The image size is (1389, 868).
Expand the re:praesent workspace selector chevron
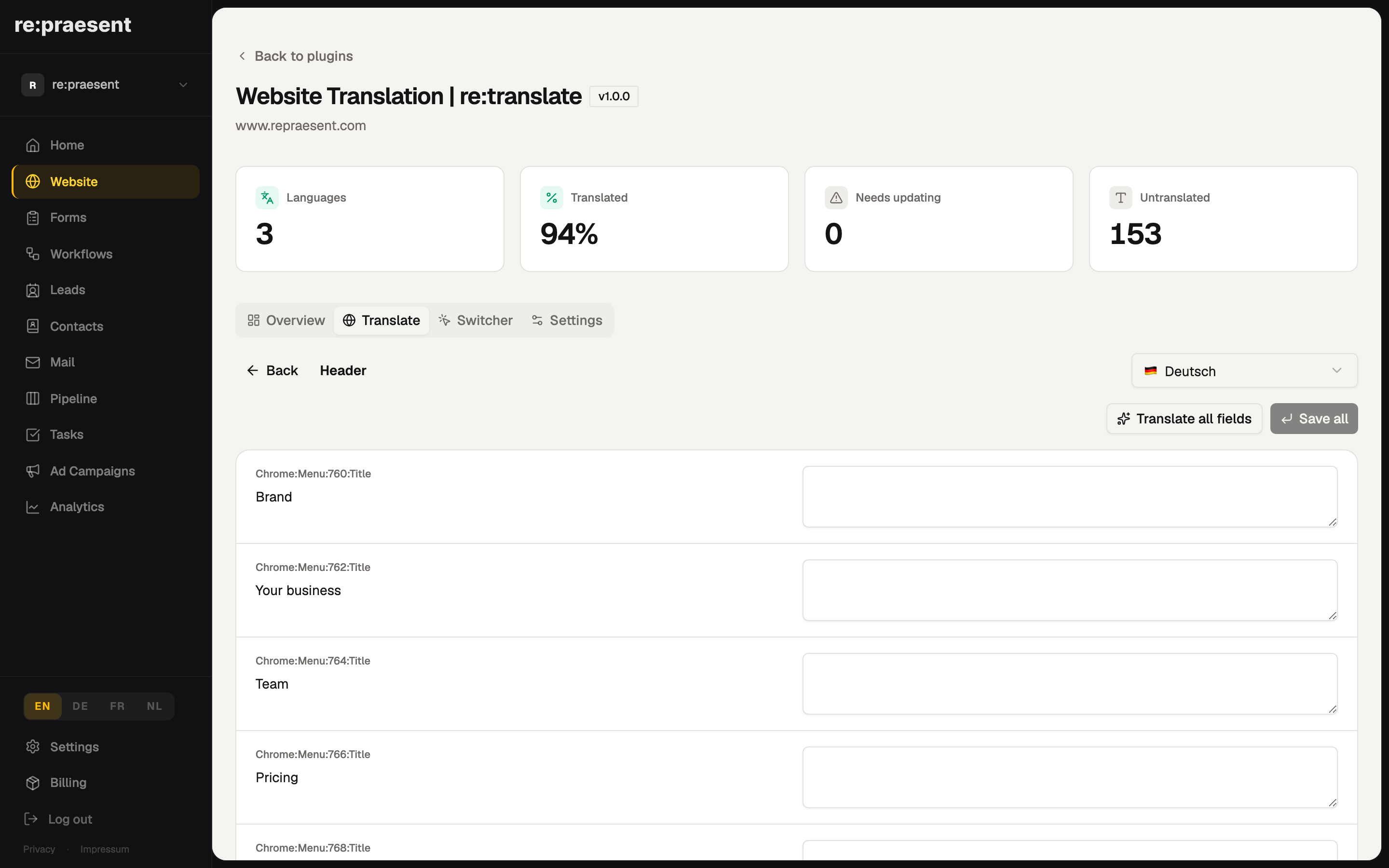click(x=183, y=85)
